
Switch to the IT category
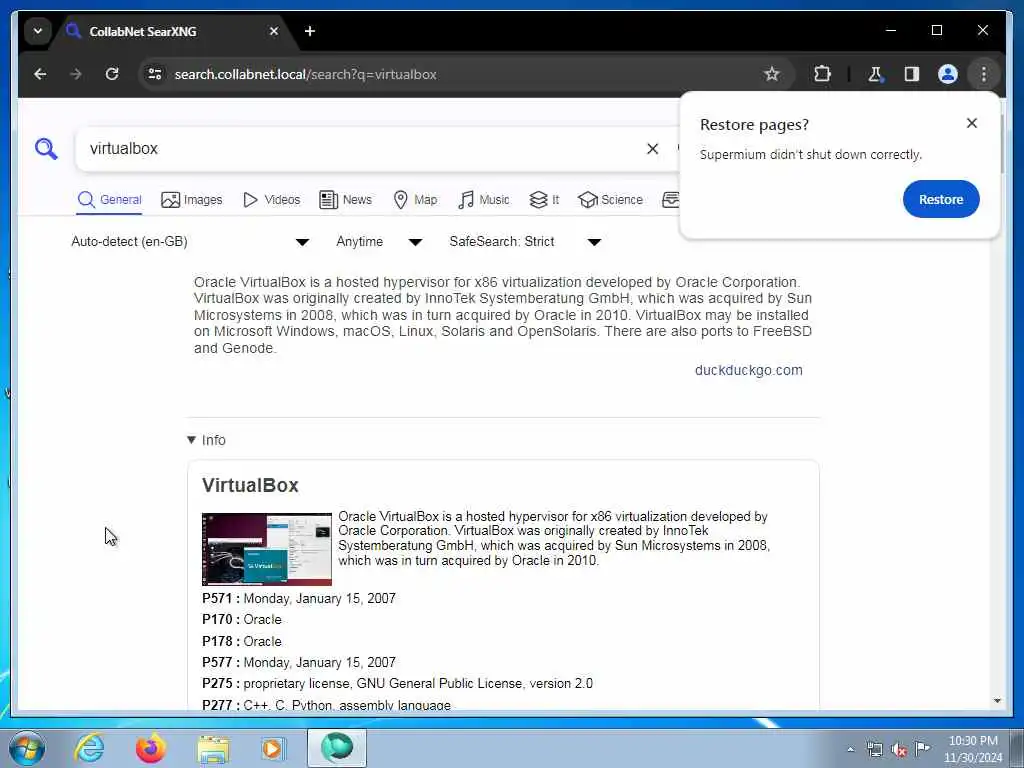pyautogui.click(x=545, y=200)
